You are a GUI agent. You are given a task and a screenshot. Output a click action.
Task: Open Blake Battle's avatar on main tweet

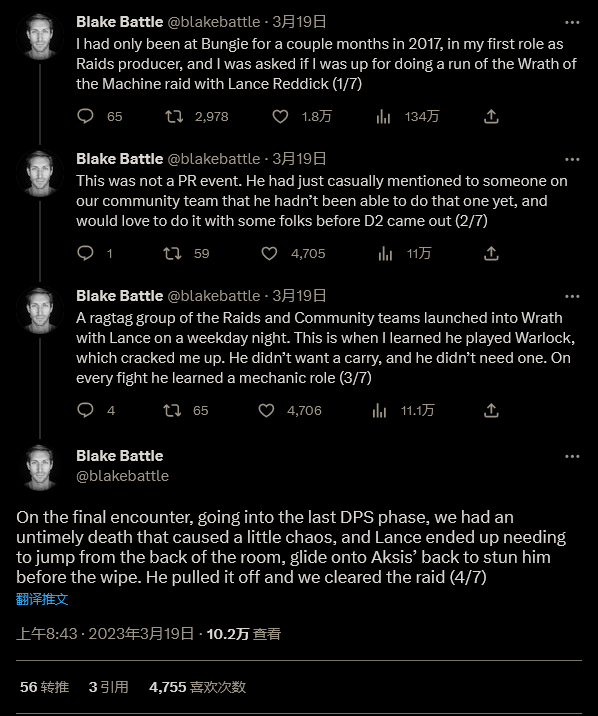click(x=40, y=467)
